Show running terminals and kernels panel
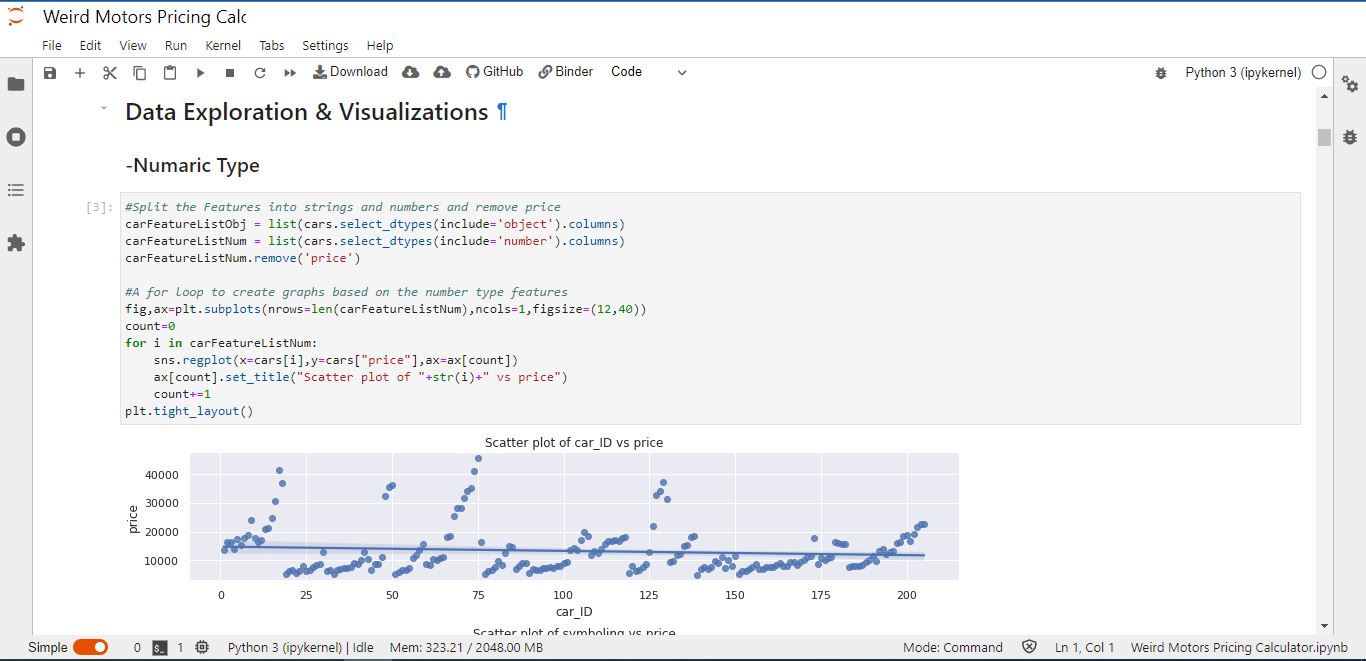The height and width of the screenshot is (661, 1366). pyautogui.click(x=16, y=137)
